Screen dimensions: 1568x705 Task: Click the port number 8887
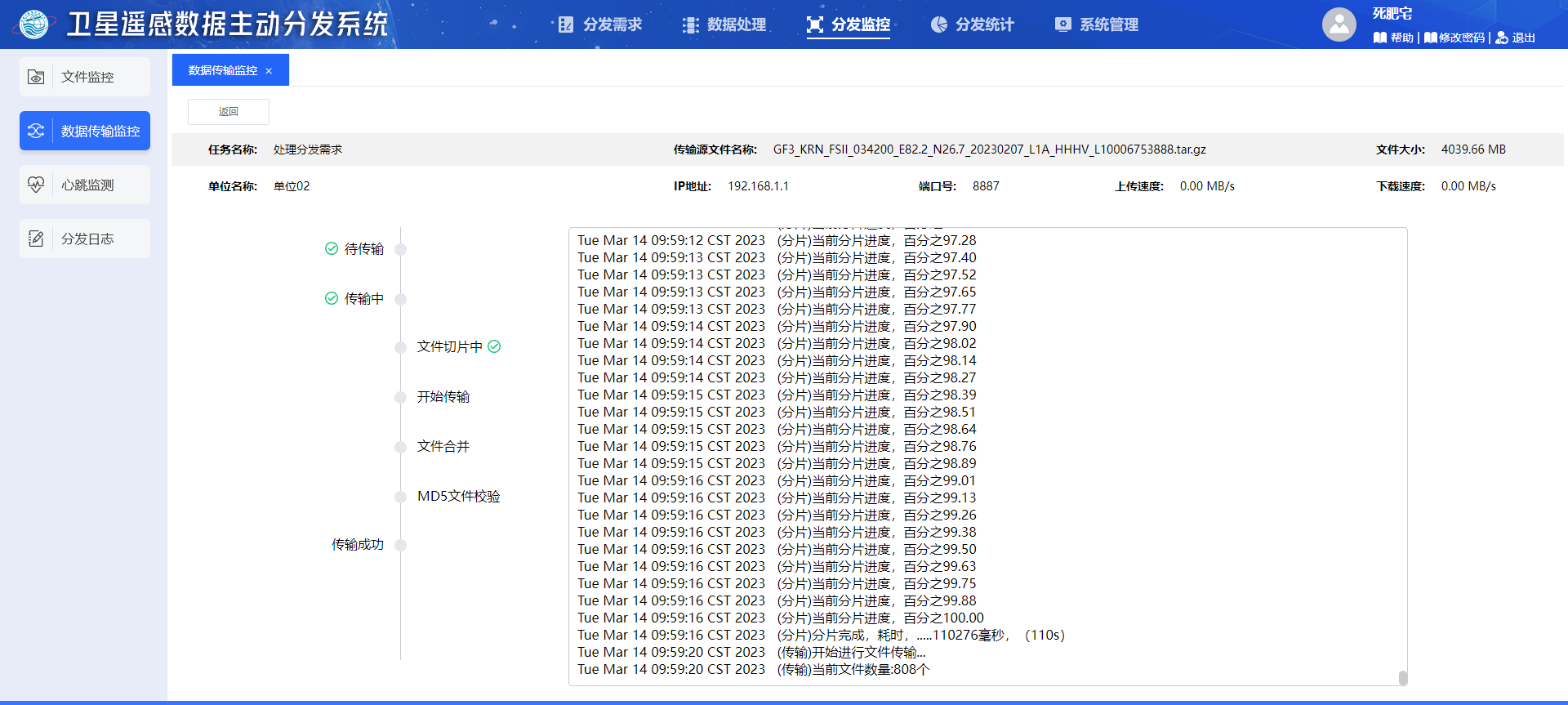pyautogui.click(x=986, y=186)
